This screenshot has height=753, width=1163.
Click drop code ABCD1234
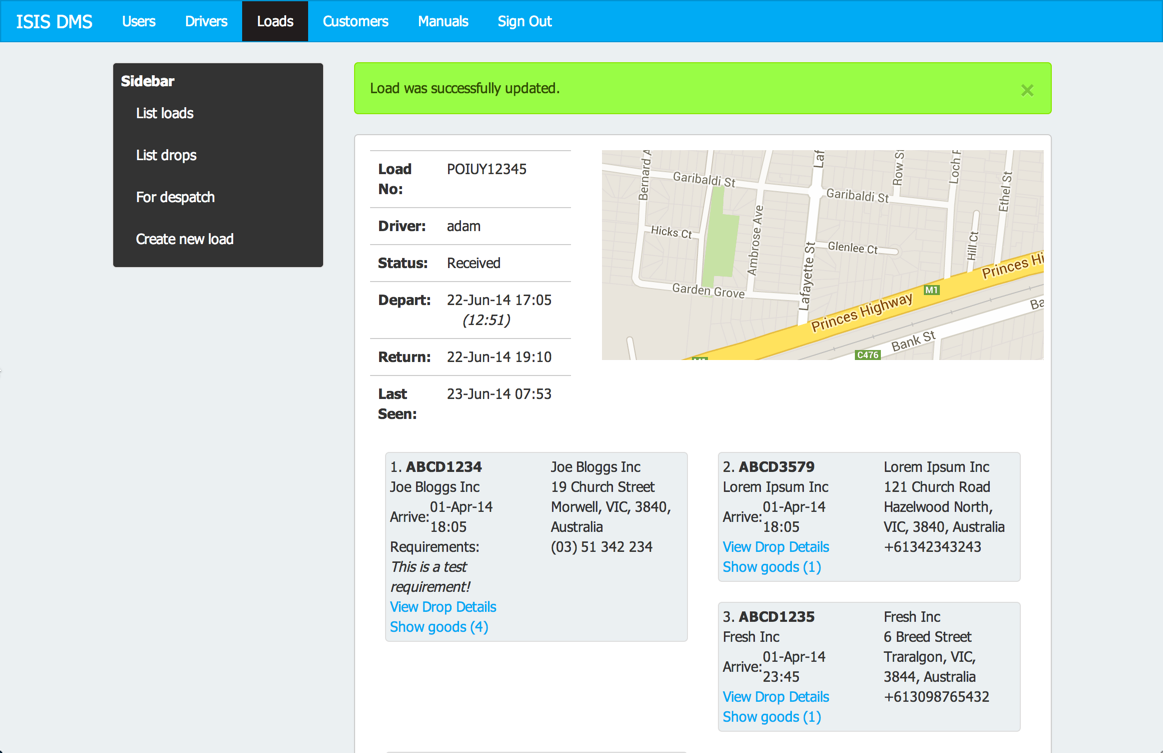(x=444, y=467)
